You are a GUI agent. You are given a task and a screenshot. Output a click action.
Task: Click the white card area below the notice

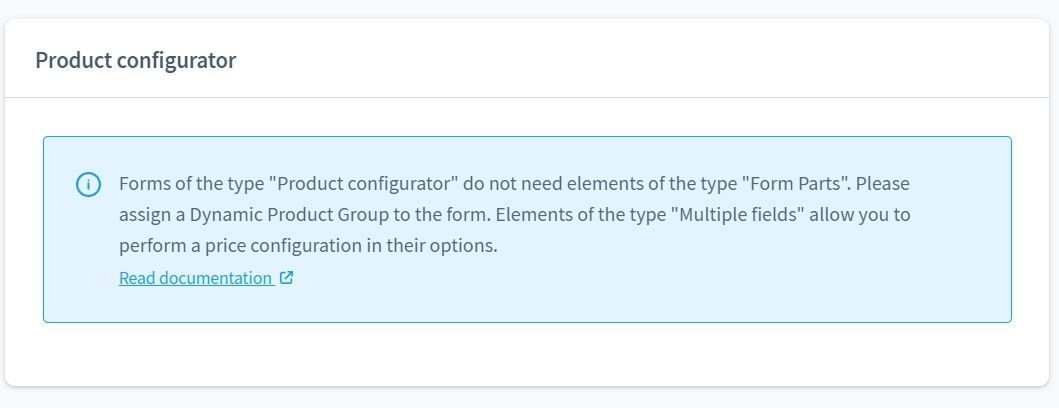500,354
